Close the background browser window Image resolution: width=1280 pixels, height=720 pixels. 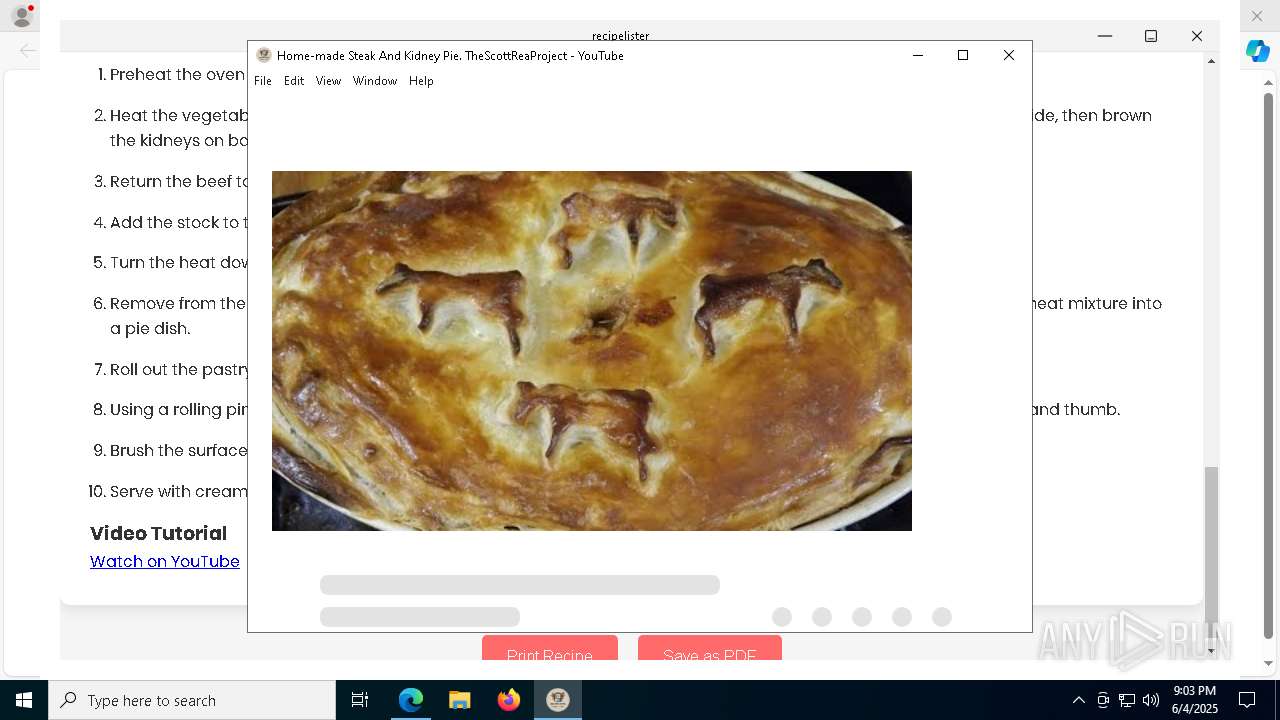(1257, 16)
